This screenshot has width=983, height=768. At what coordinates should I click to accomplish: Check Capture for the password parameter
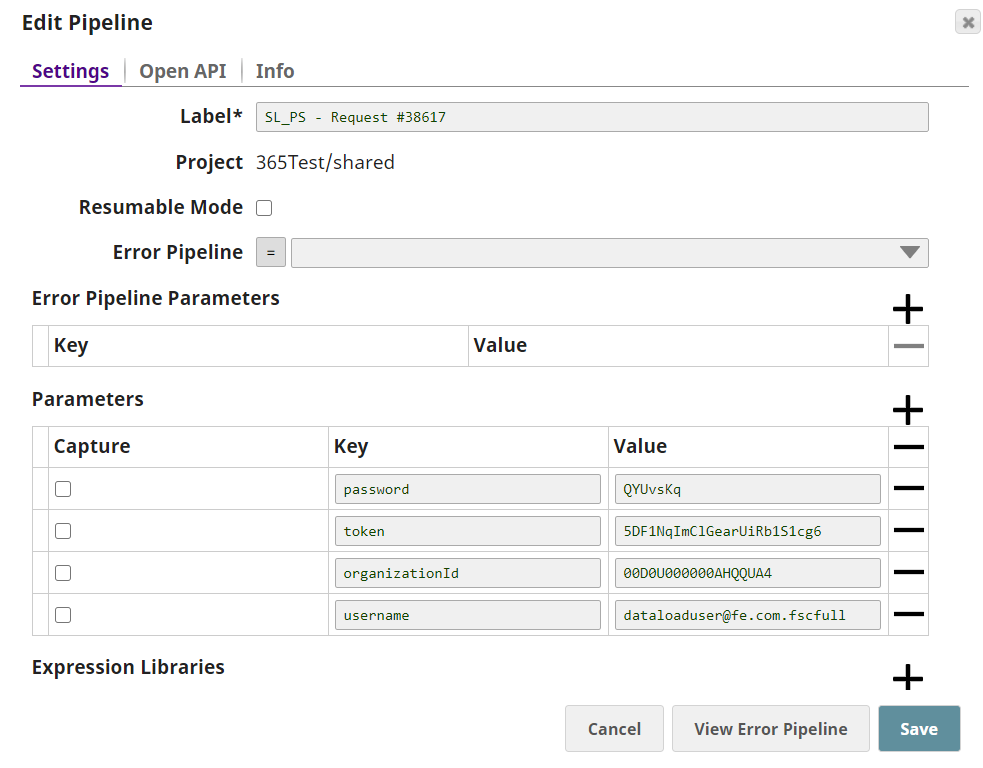click(x=63, y=489)
